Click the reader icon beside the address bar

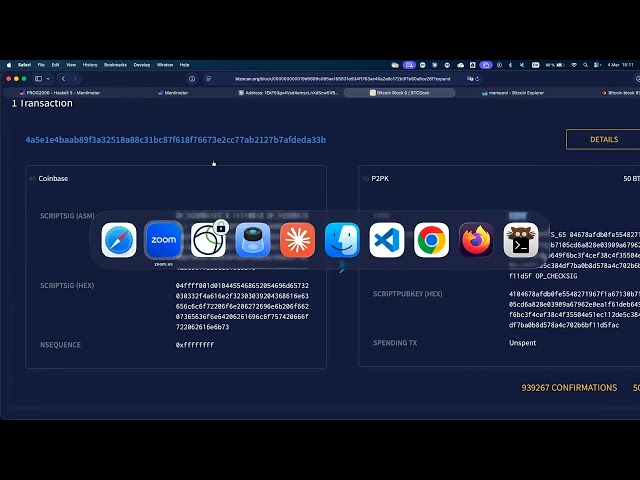208,79
